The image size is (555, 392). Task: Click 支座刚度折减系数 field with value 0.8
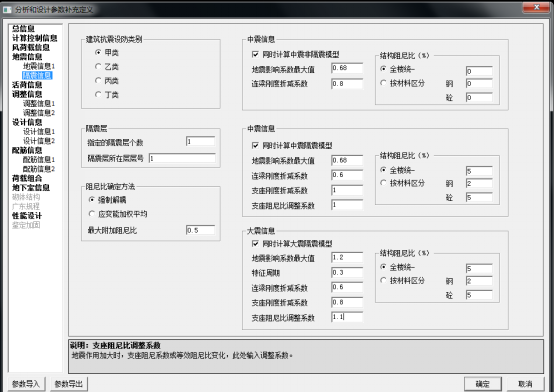click(347, 302)
